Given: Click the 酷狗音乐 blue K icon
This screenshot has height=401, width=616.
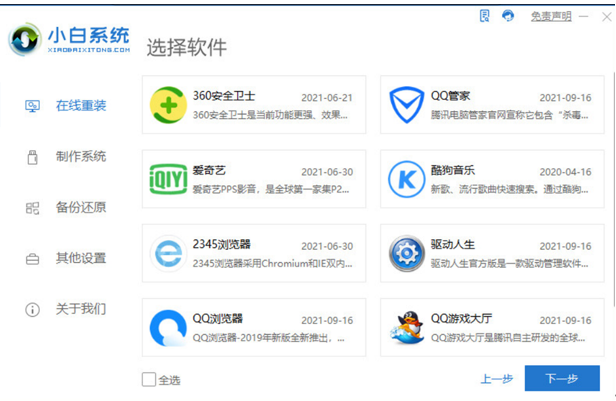Looking at the screenshot, I should (407, 179).
